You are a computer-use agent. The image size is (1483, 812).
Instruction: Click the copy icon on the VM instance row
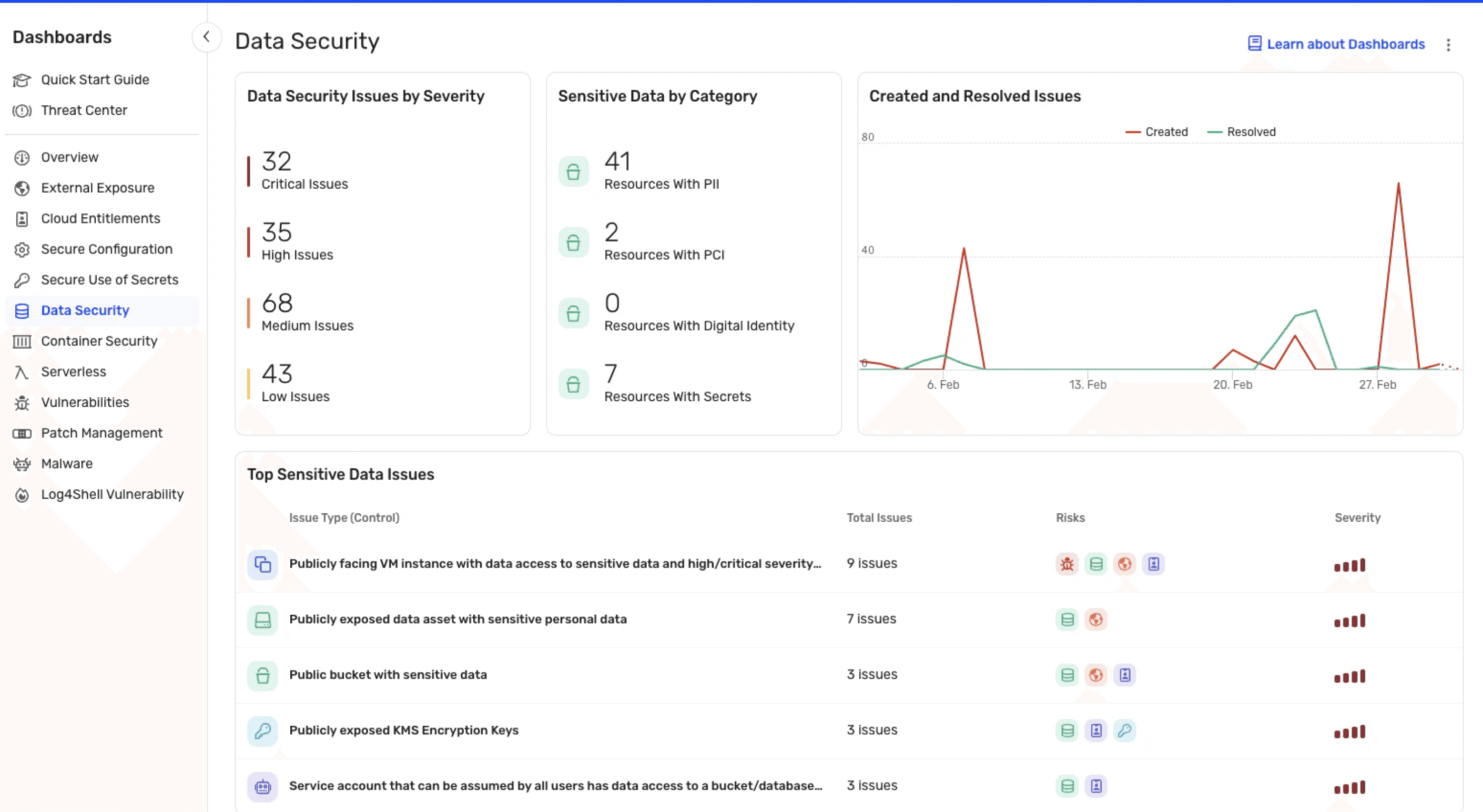tap(263, 565)
